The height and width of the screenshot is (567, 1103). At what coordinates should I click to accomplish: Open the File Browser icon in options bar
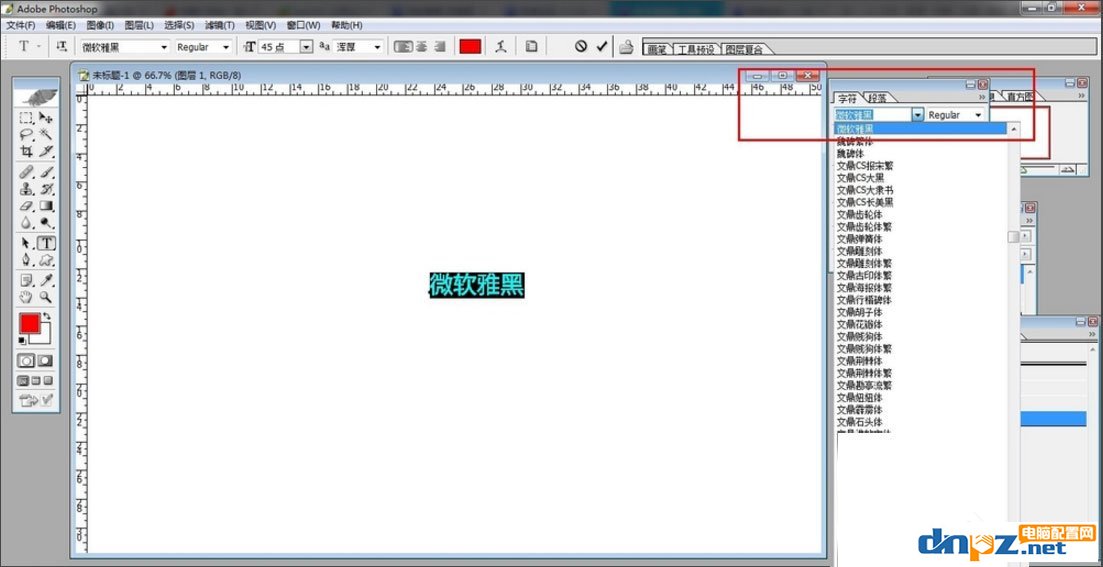point(626,47)
